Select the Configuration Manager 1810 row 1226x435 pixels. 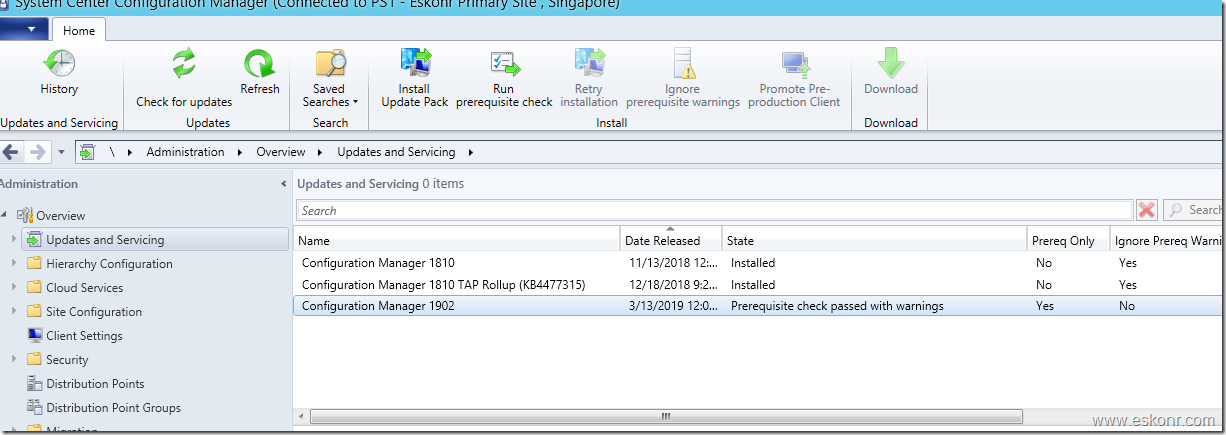(759, 263)
